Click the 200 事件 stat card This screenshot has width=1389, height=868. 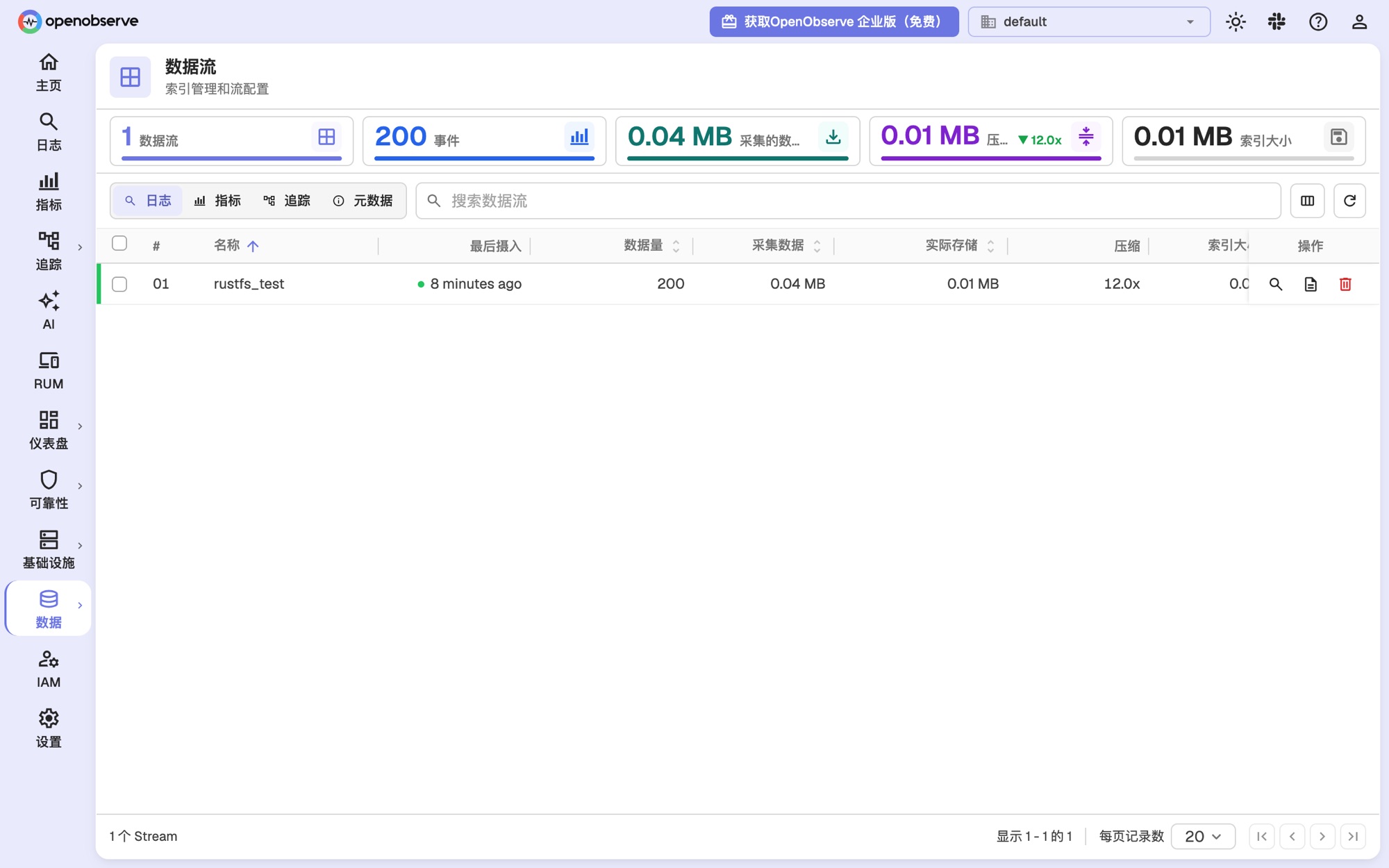click(484, 141)
